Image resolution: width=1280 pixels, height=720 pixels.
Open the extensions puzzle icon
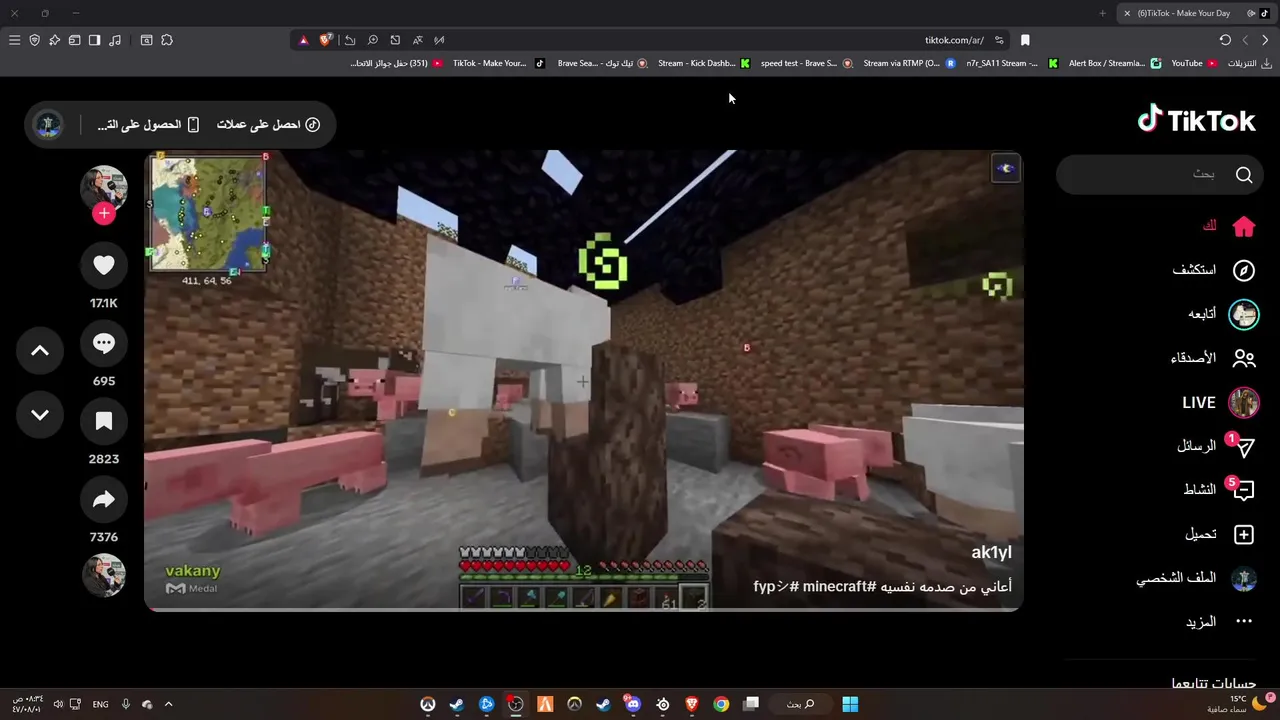[x=167, y=40]
